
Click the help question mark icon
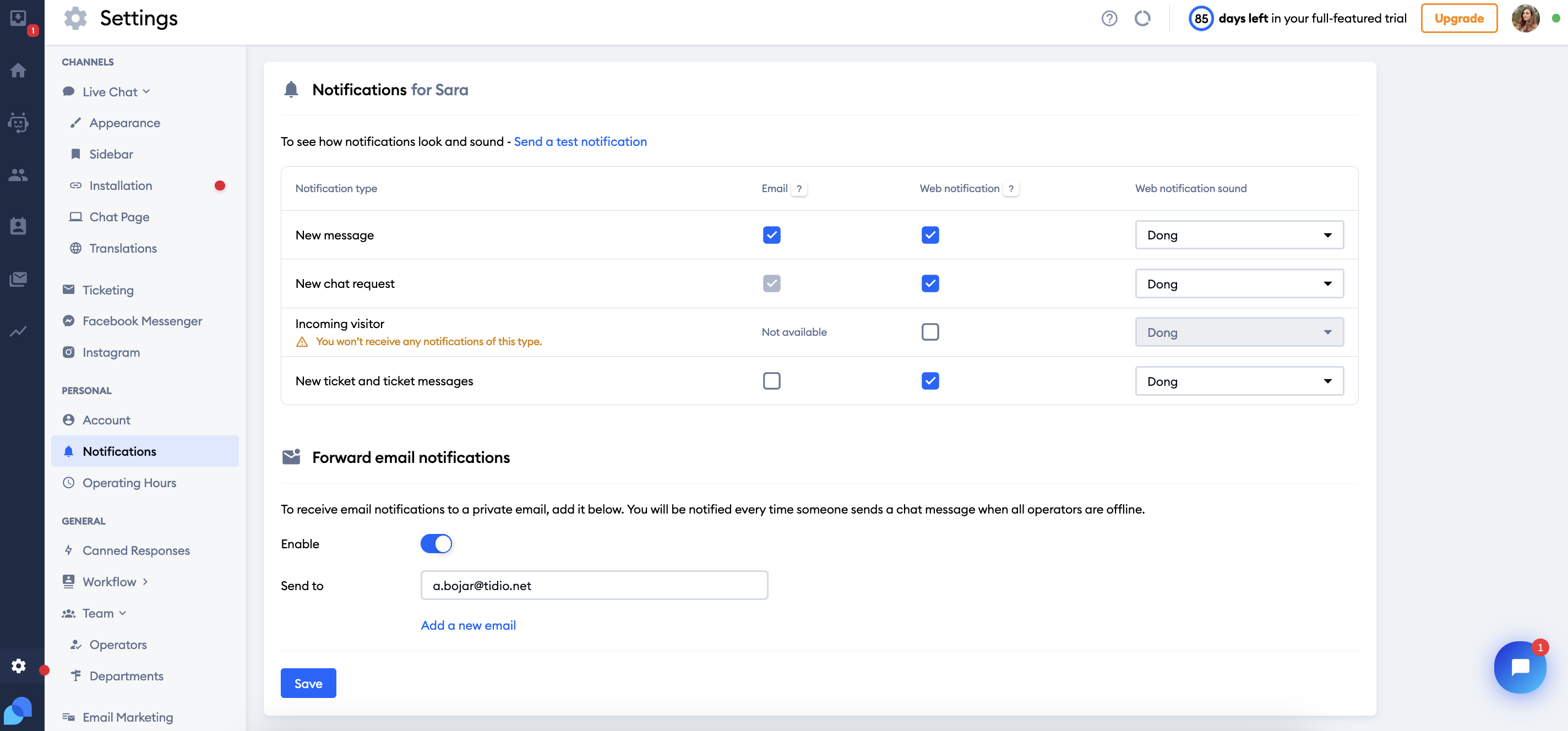pos(1109,18)
